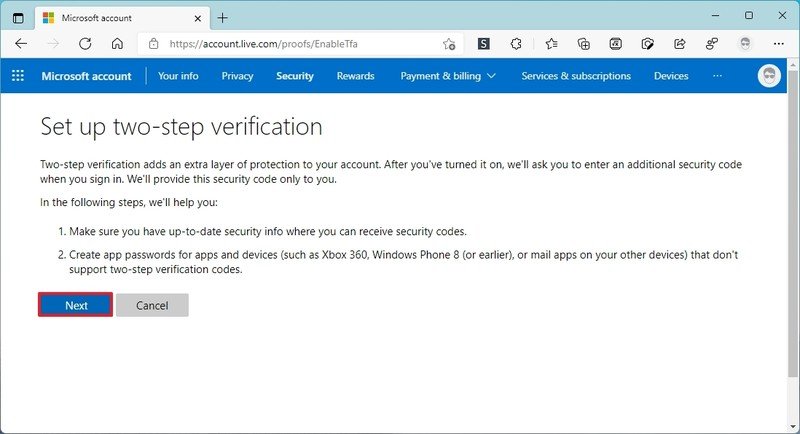Go to the browser home page
Image resolution: width=800 pixels, height=434 pixels.
117,44
